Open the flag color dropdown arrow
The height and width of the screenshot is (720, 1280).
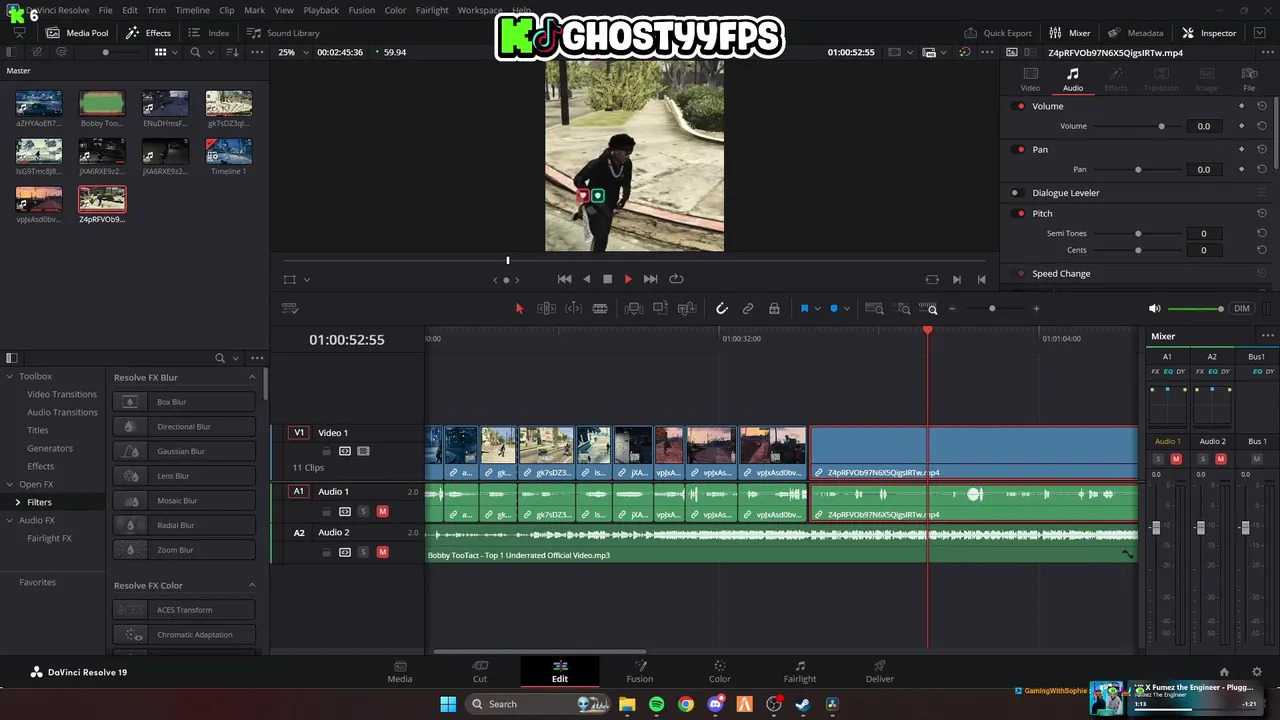point(817,309)
